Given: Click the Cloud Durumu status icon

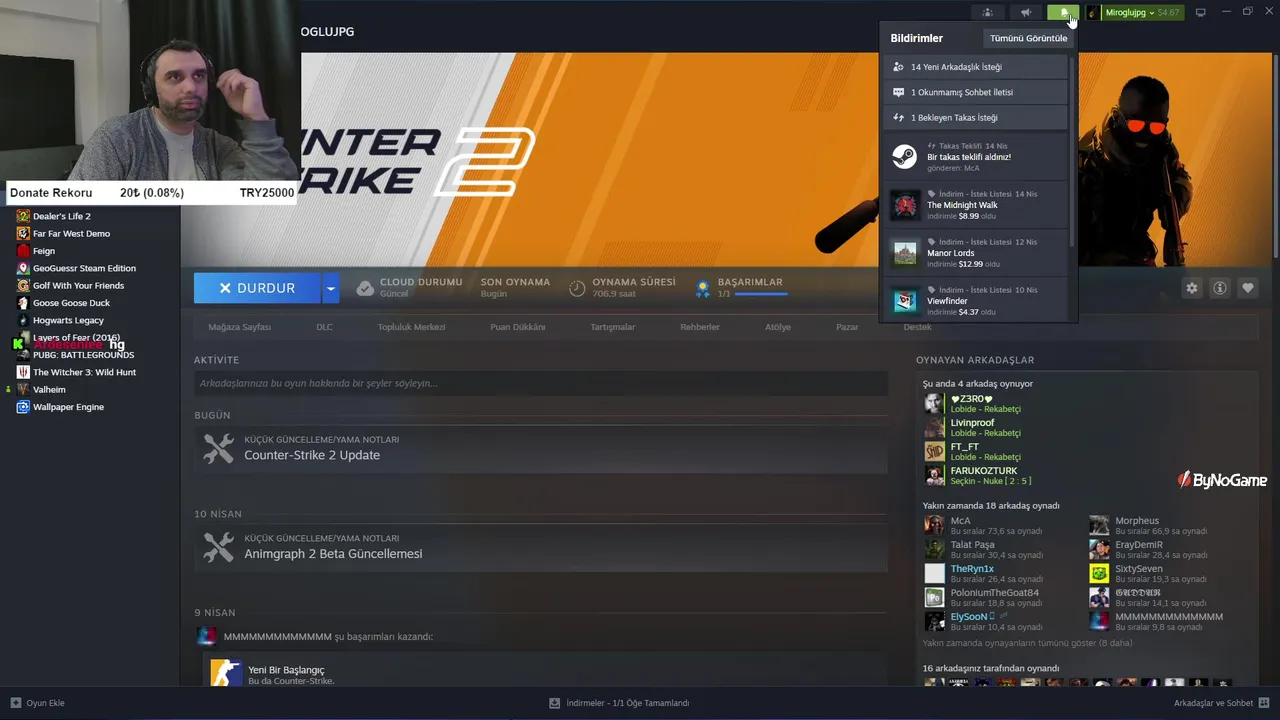Looking at the screenshot, I should coord(365,288).
